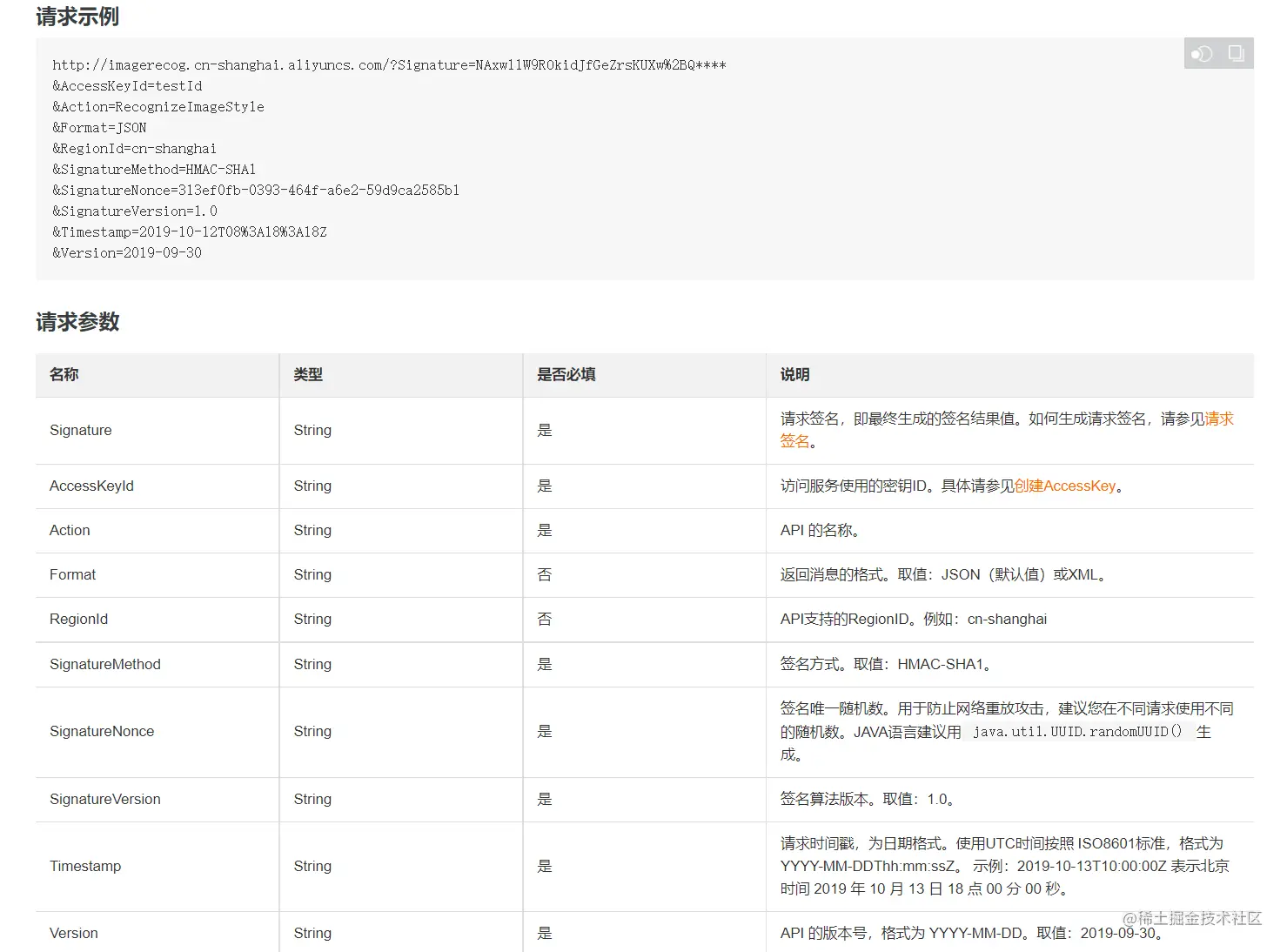
Task: Toggle dark theme on the code sample
Action: 1202,53
